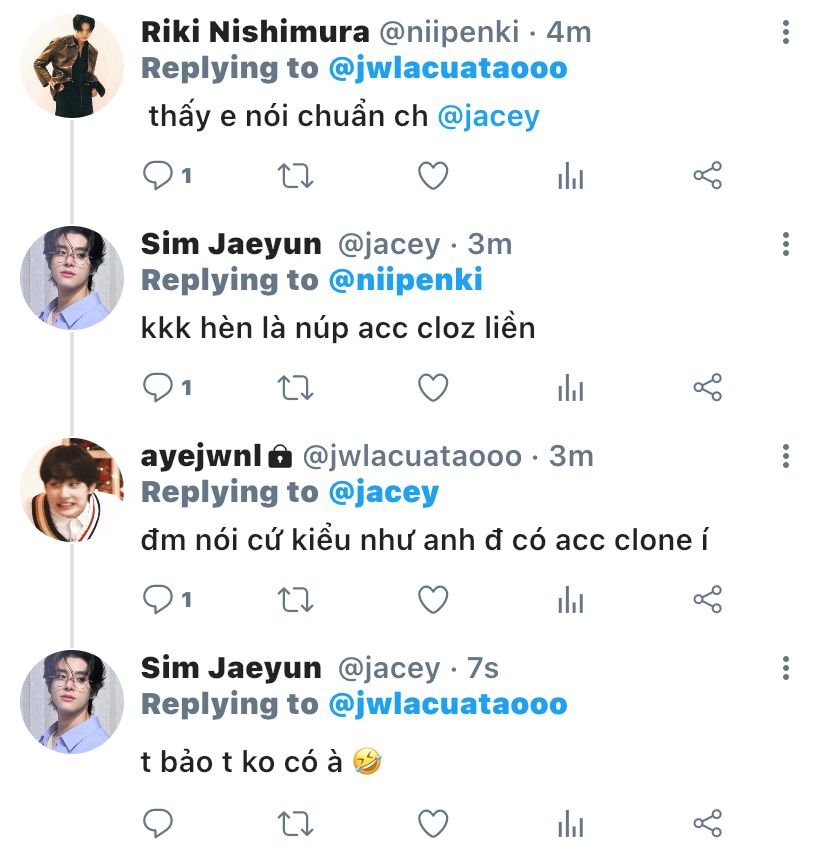The height and width of the screenshot is (855, 828).
Task: Open more options on ayejwnl's tweet
Action: 786,457
